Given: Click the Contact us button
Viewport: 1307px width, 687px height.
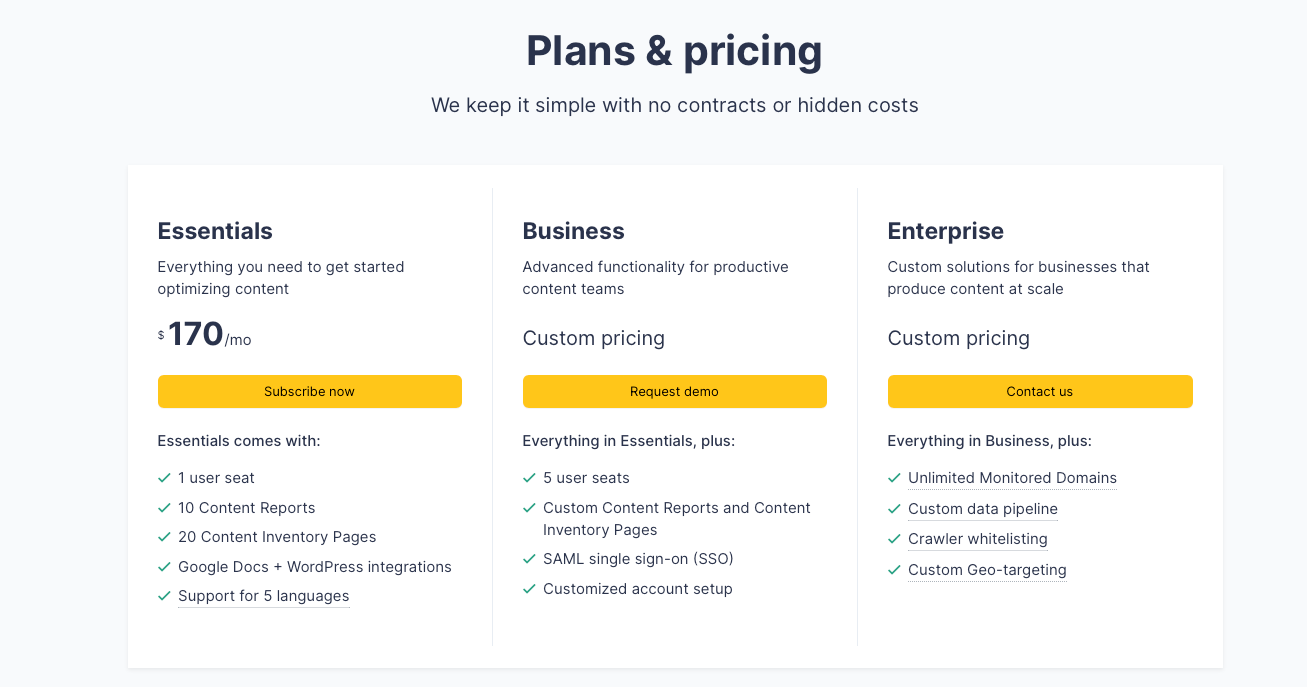Looking at the screenshot, I should [x=1039, y=391].
